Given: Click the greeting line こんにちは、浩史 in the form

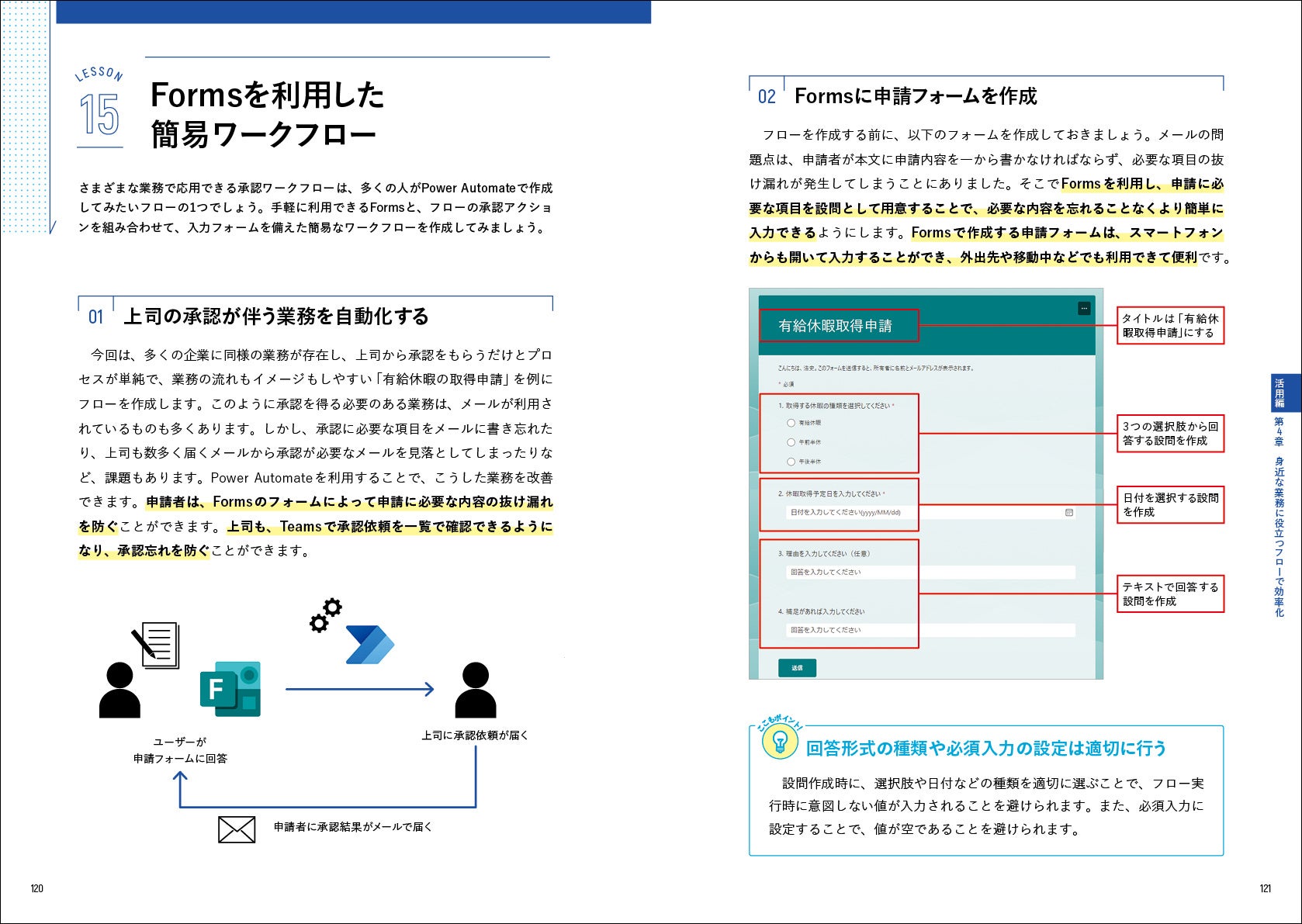Looking at the screenshot, I should [x=876, y=369].
